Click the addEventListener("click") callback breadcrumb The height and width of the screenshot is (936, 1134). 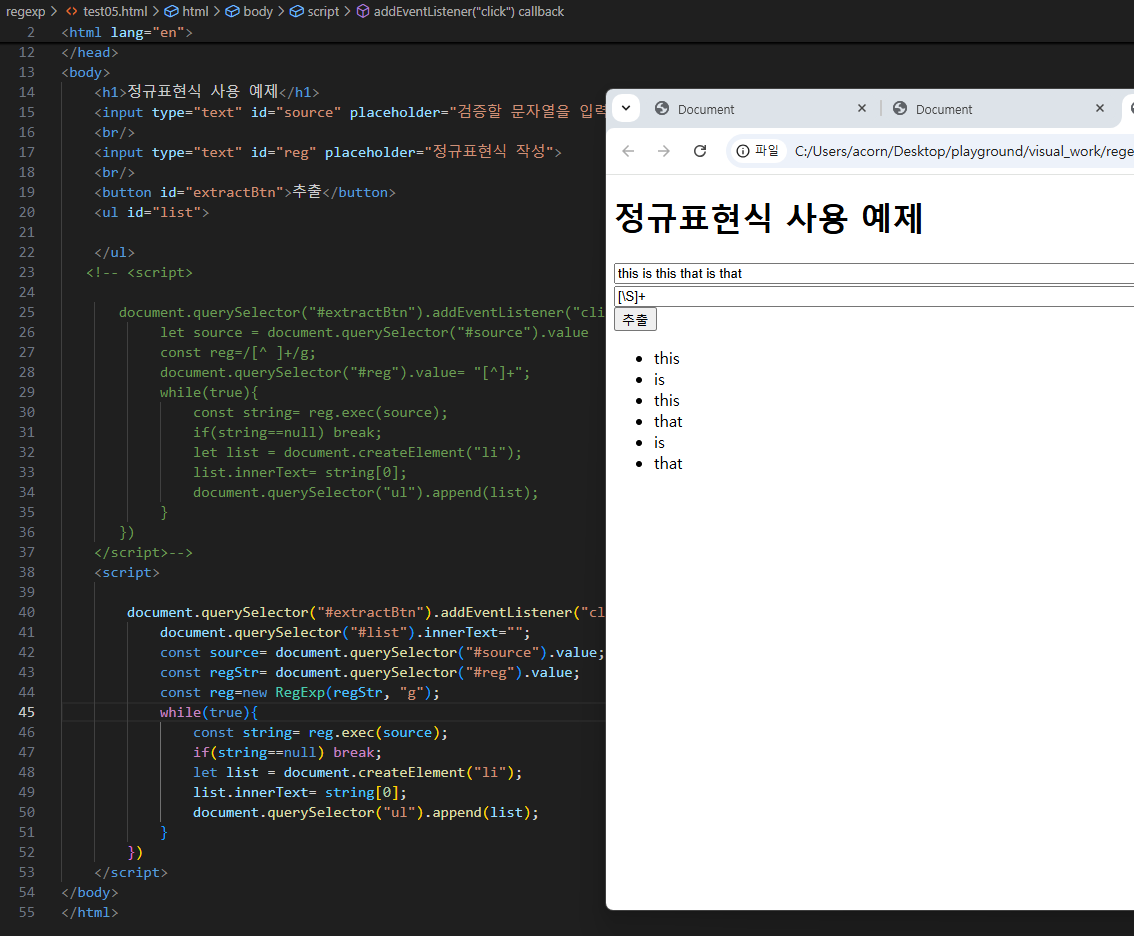[x=461, y=12]
